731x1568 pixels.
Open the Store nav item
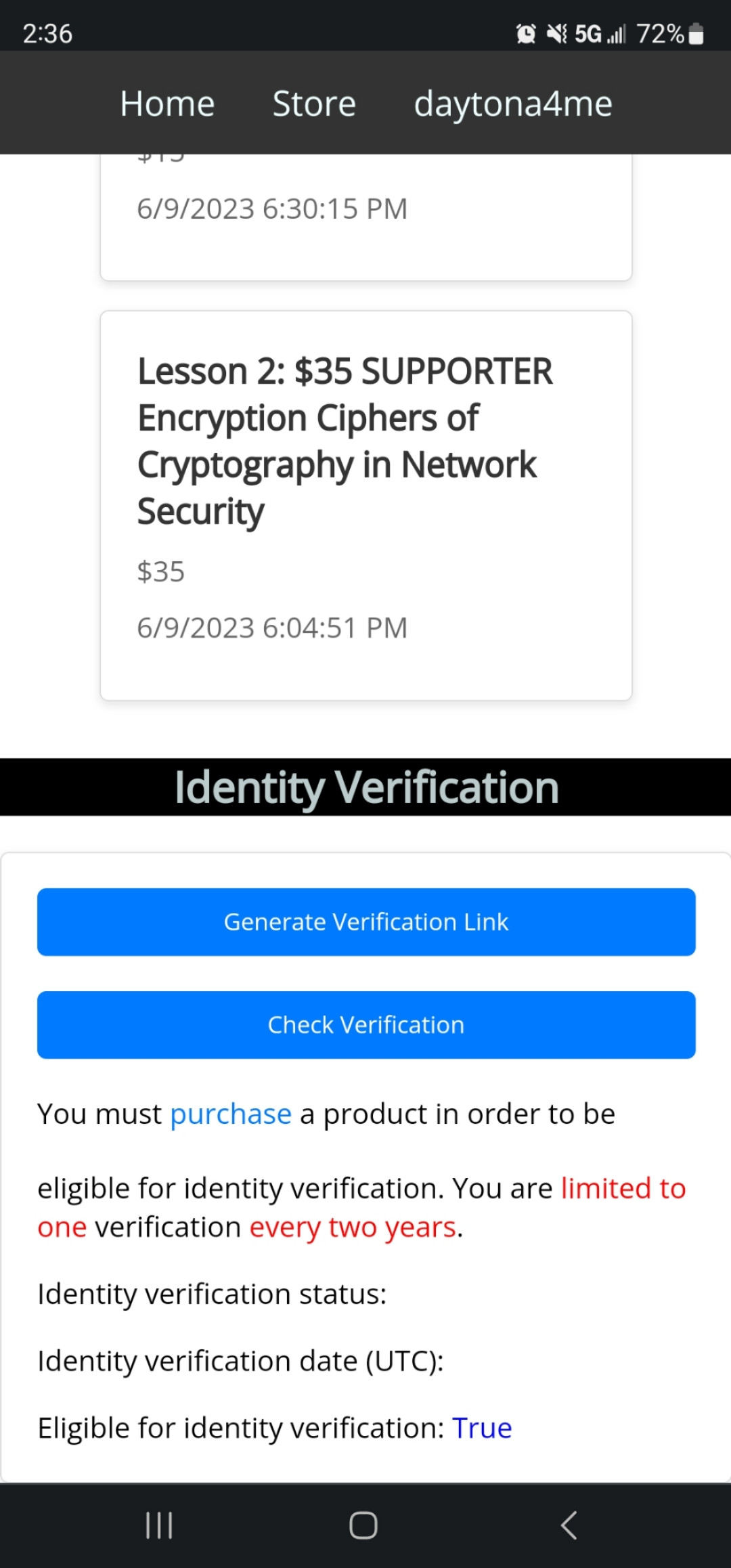(x=314, y=104)
